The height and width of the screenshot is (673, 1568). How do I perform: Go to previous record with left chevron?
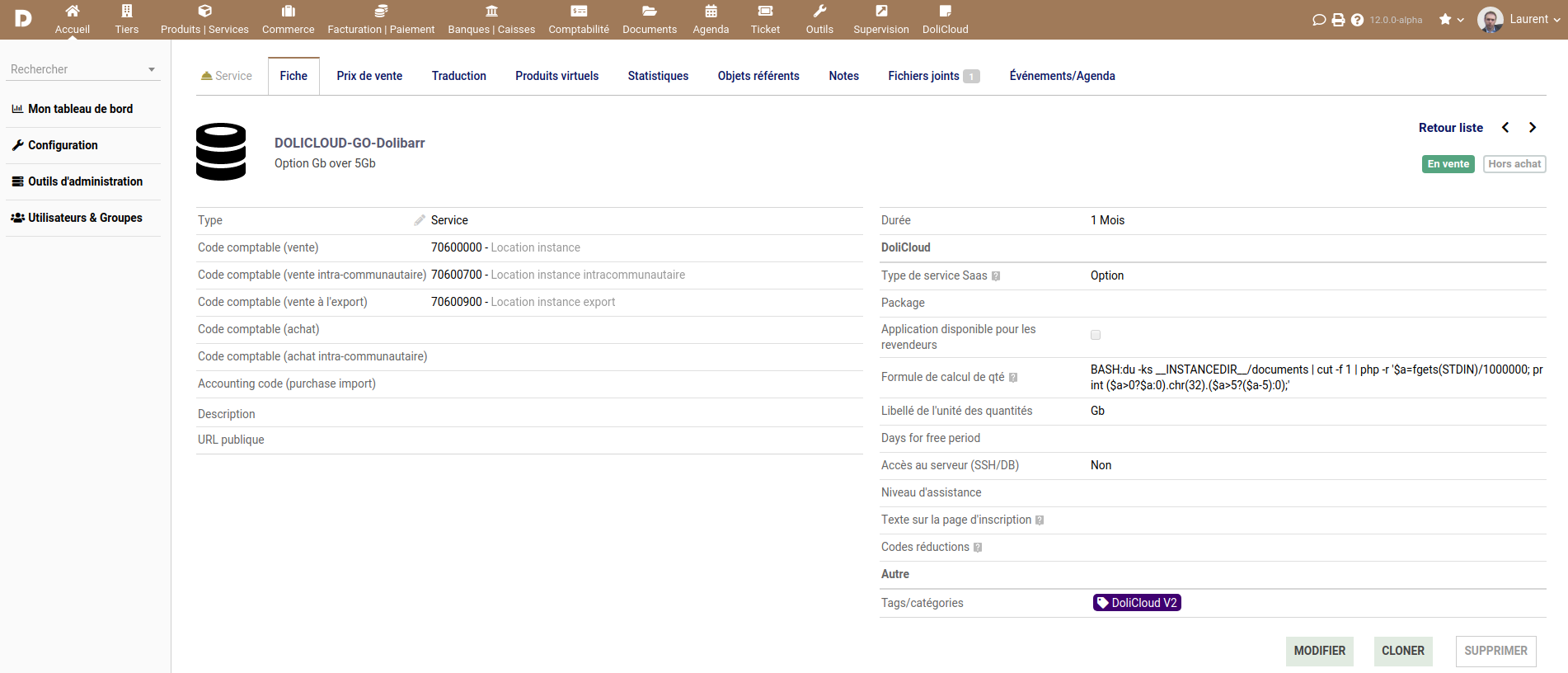1505,127
